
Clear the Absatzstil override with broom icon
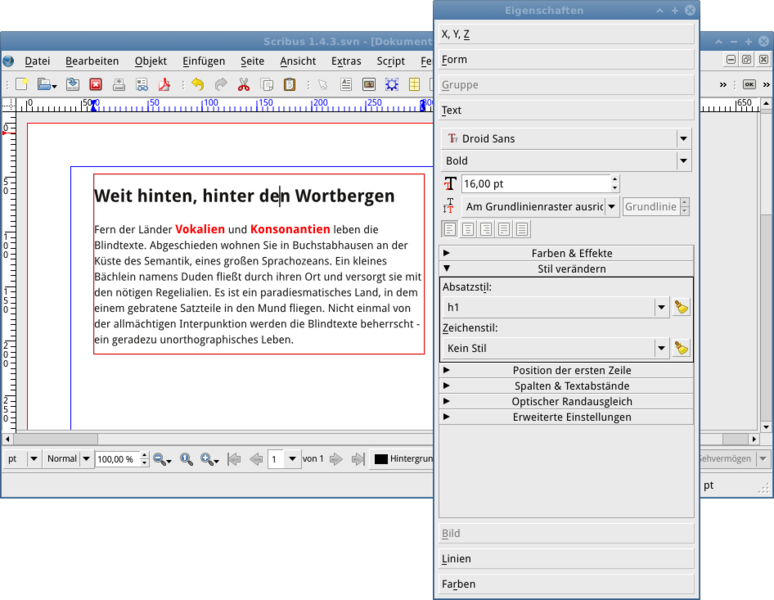click(x=681, y=308)
